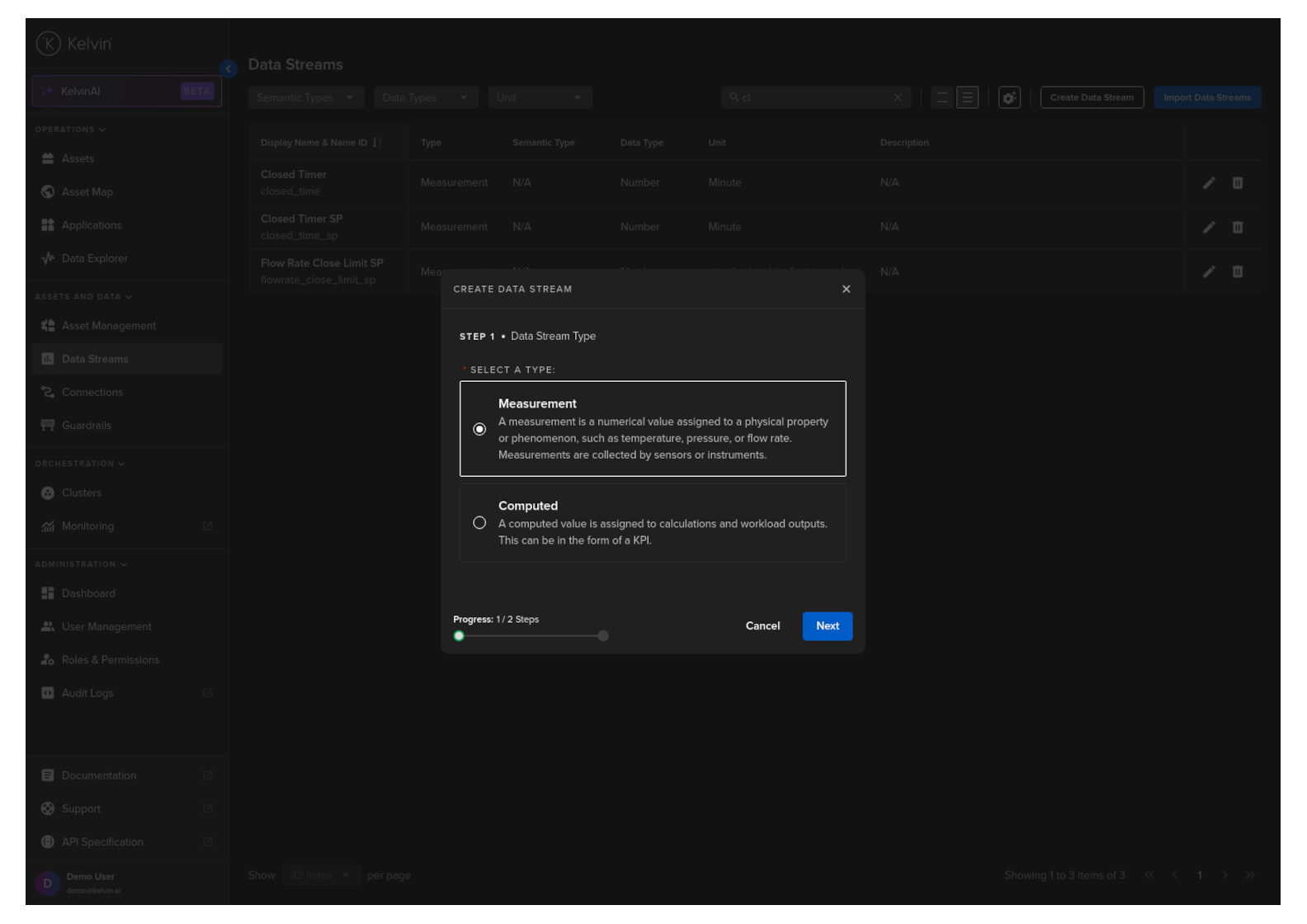Clear the search field with X
This screenshot has width=1307, height=924.
click(897, 97)
